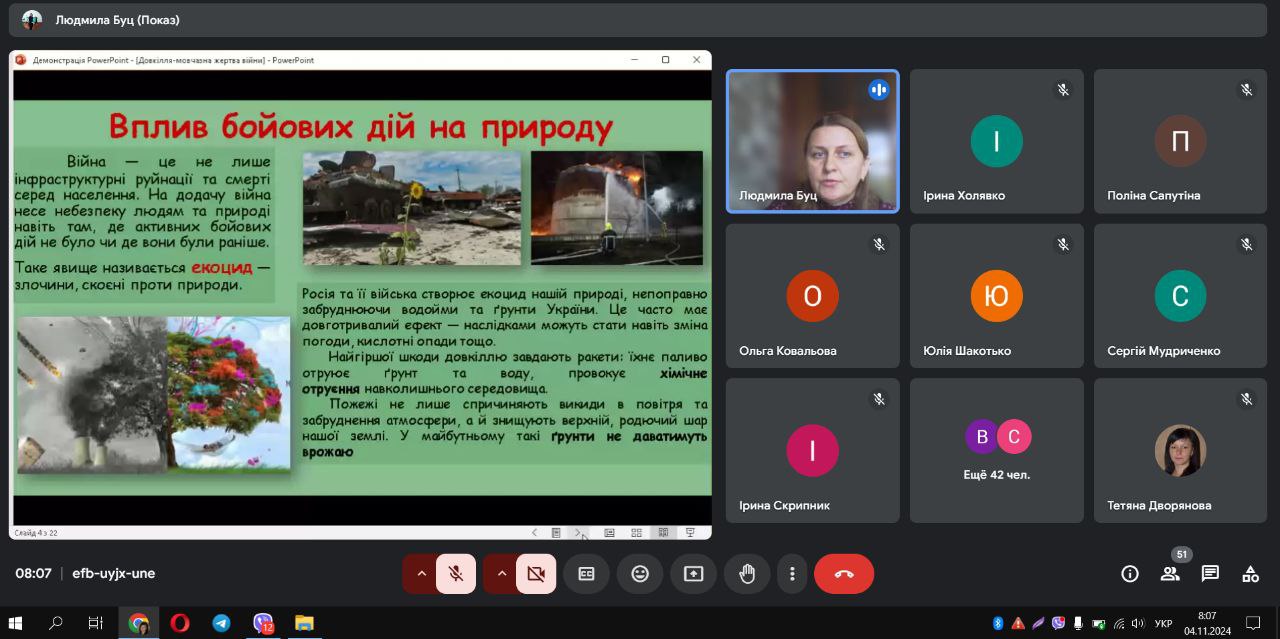Raise your hand in the meeting
This screenshot has height=639, width=1280.
pos(747,574)
